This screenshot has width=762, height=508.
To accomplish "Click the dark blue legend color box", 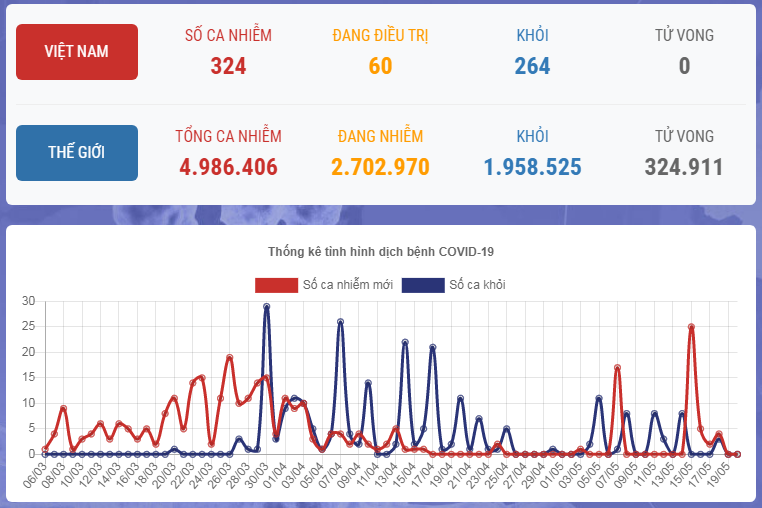I will 422,285.
